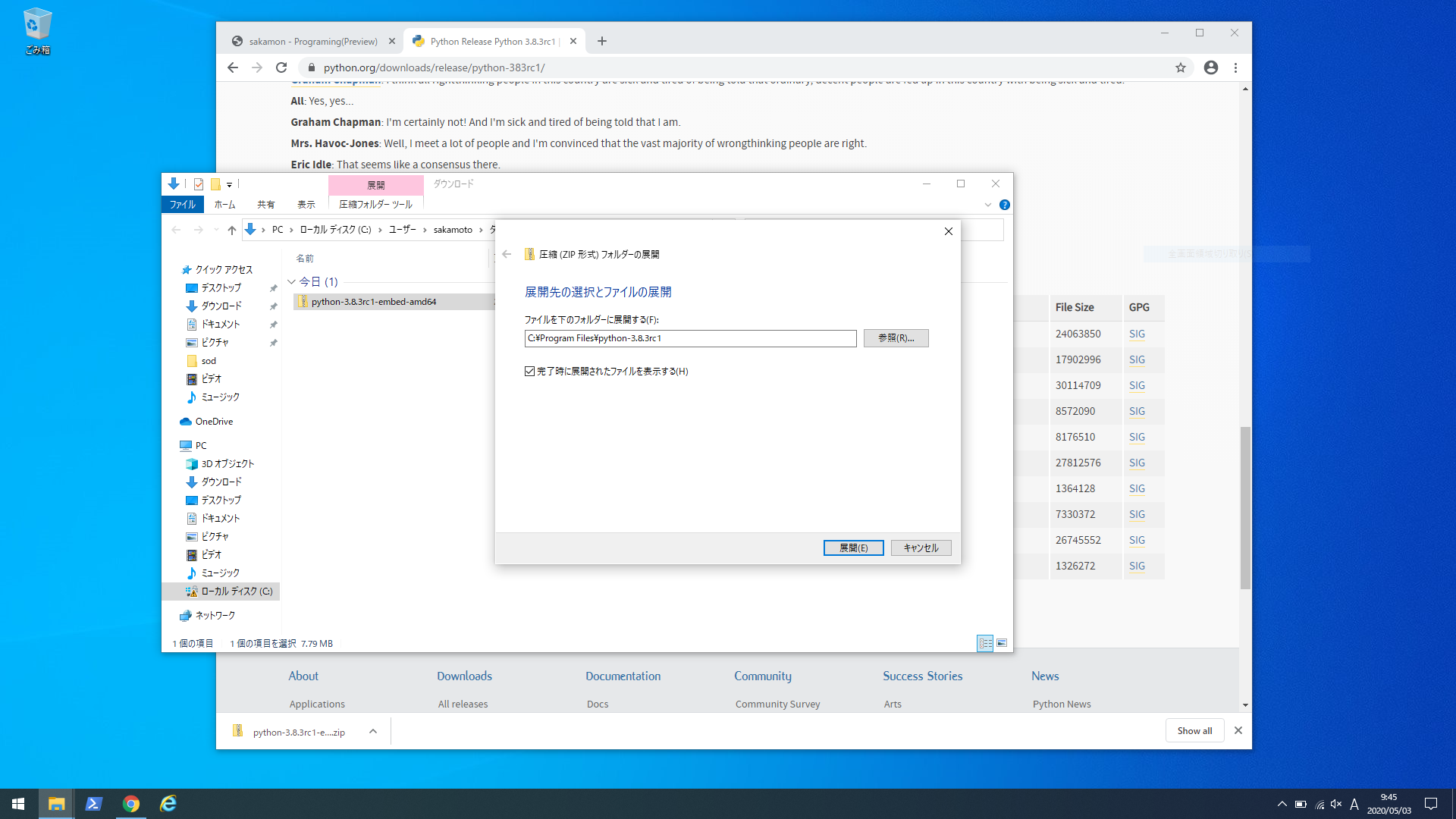Click the 参照(R)... browse button
The image size is (1456, 819).
[x=896, y=338]
